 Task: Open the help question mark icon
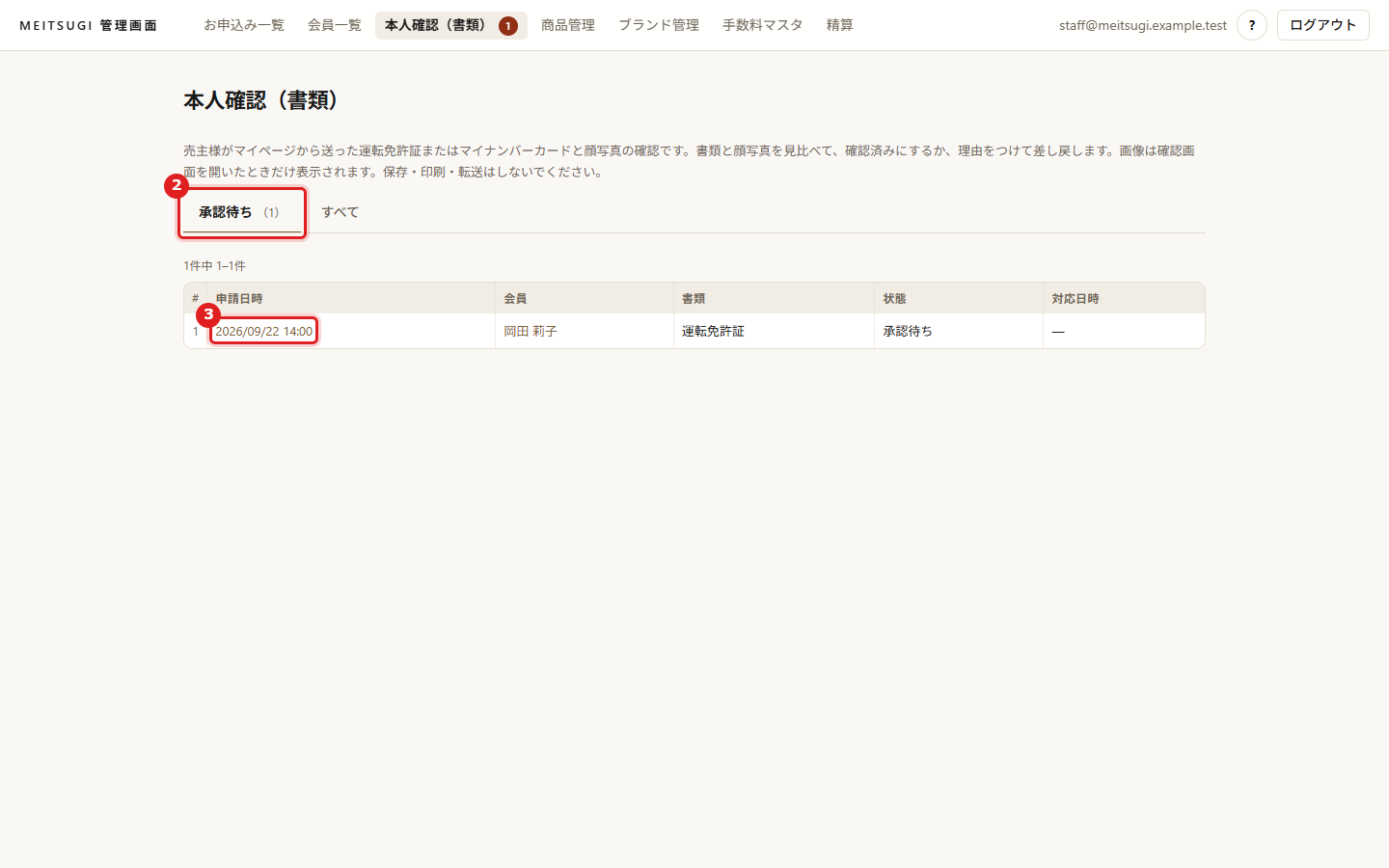1252,25
